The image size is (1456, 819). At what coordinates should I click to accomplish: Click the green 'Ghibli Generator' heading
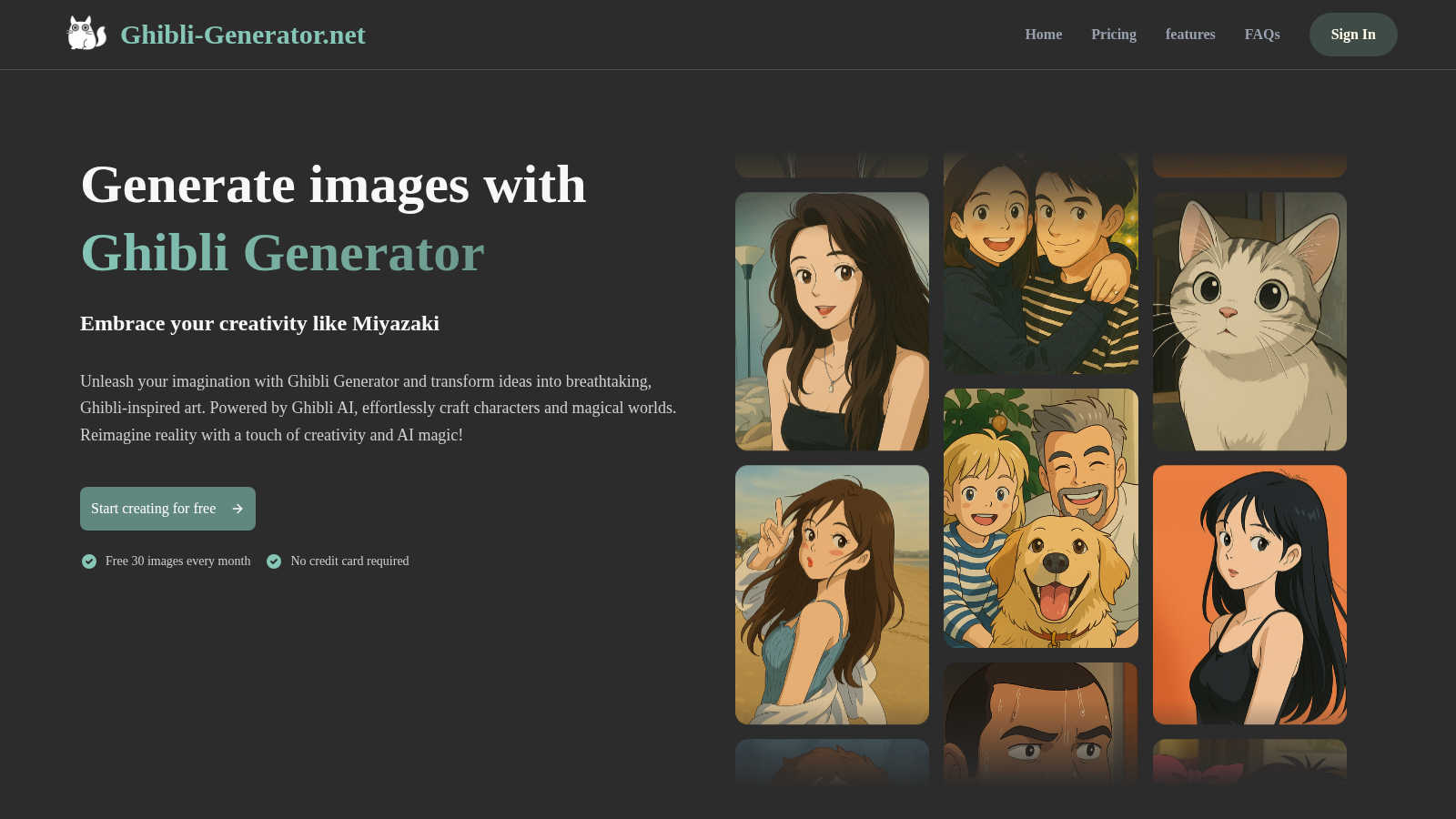coord(283,254)
